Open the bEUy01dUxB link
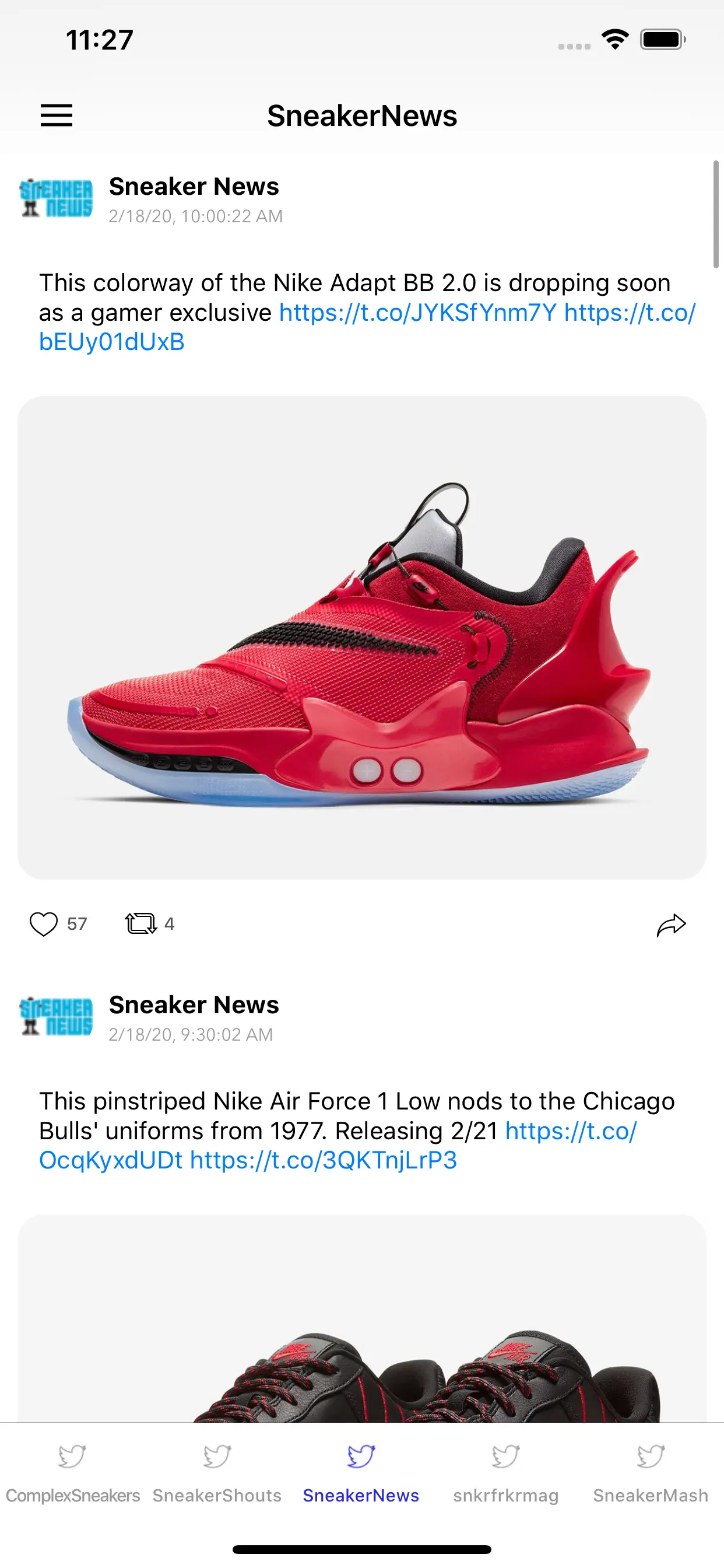 [111, 341]
